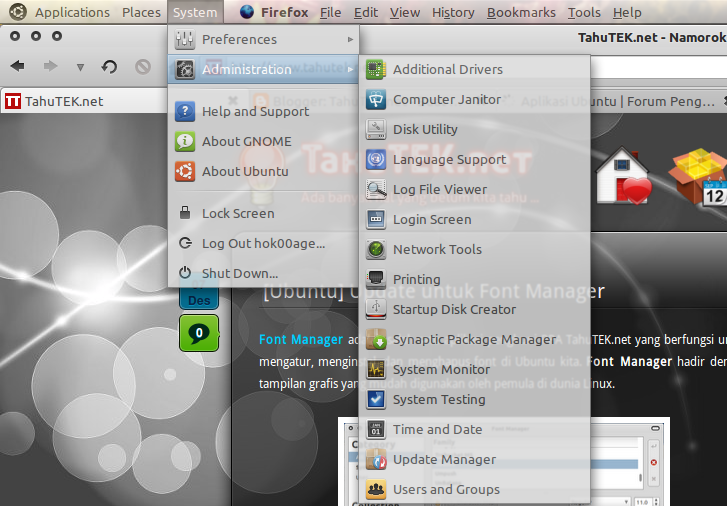The width and height of the screenshot is (727, 506).
Task: Open Users and Groups
Action: [x=446, y=490]
